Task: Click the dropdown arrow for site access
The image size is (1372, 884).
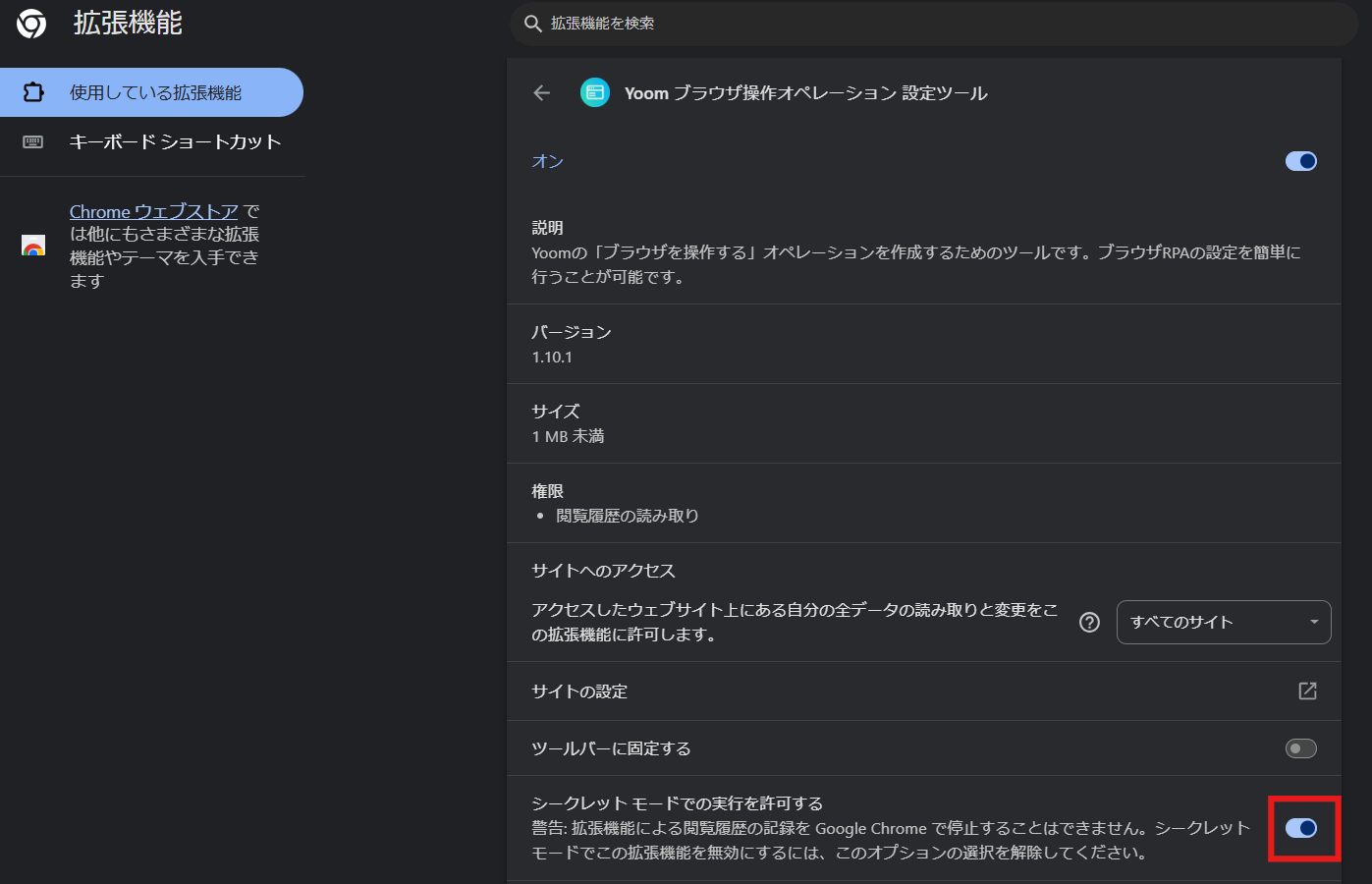Action: (1314, 622)
